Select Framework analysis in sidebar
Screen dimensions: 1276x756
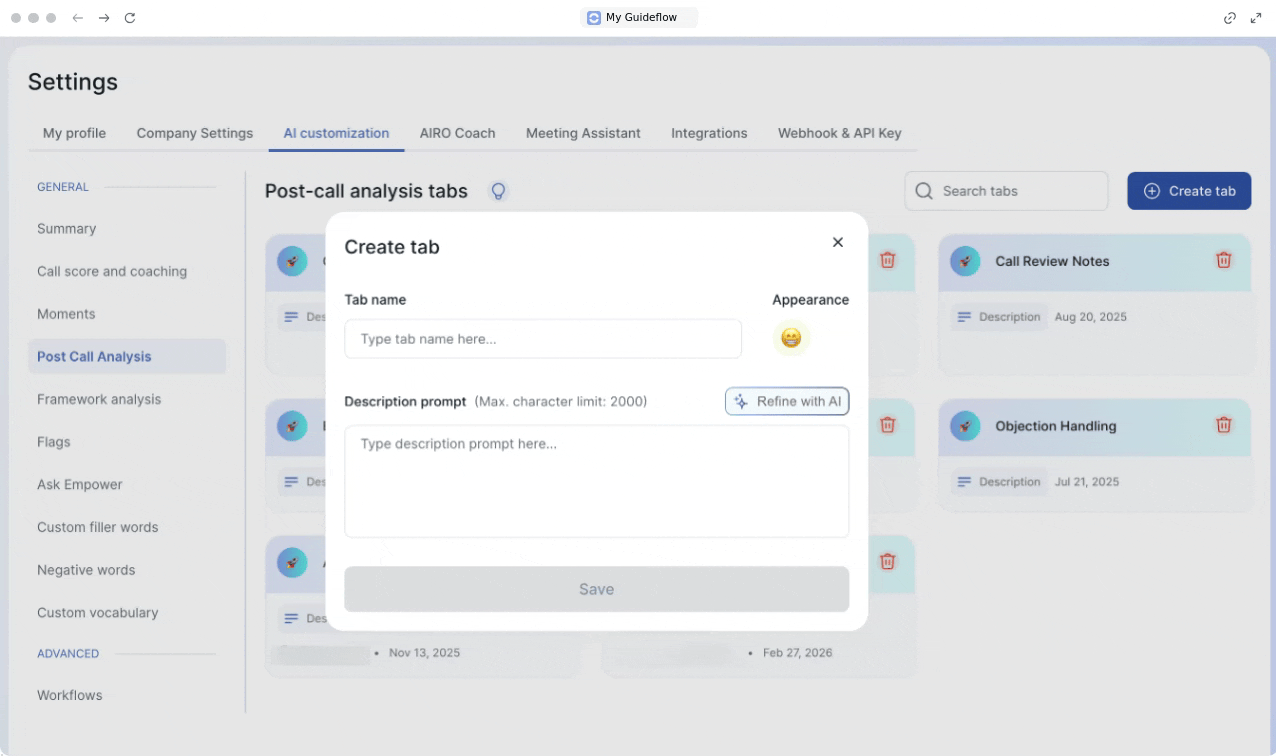pos(99,399)
